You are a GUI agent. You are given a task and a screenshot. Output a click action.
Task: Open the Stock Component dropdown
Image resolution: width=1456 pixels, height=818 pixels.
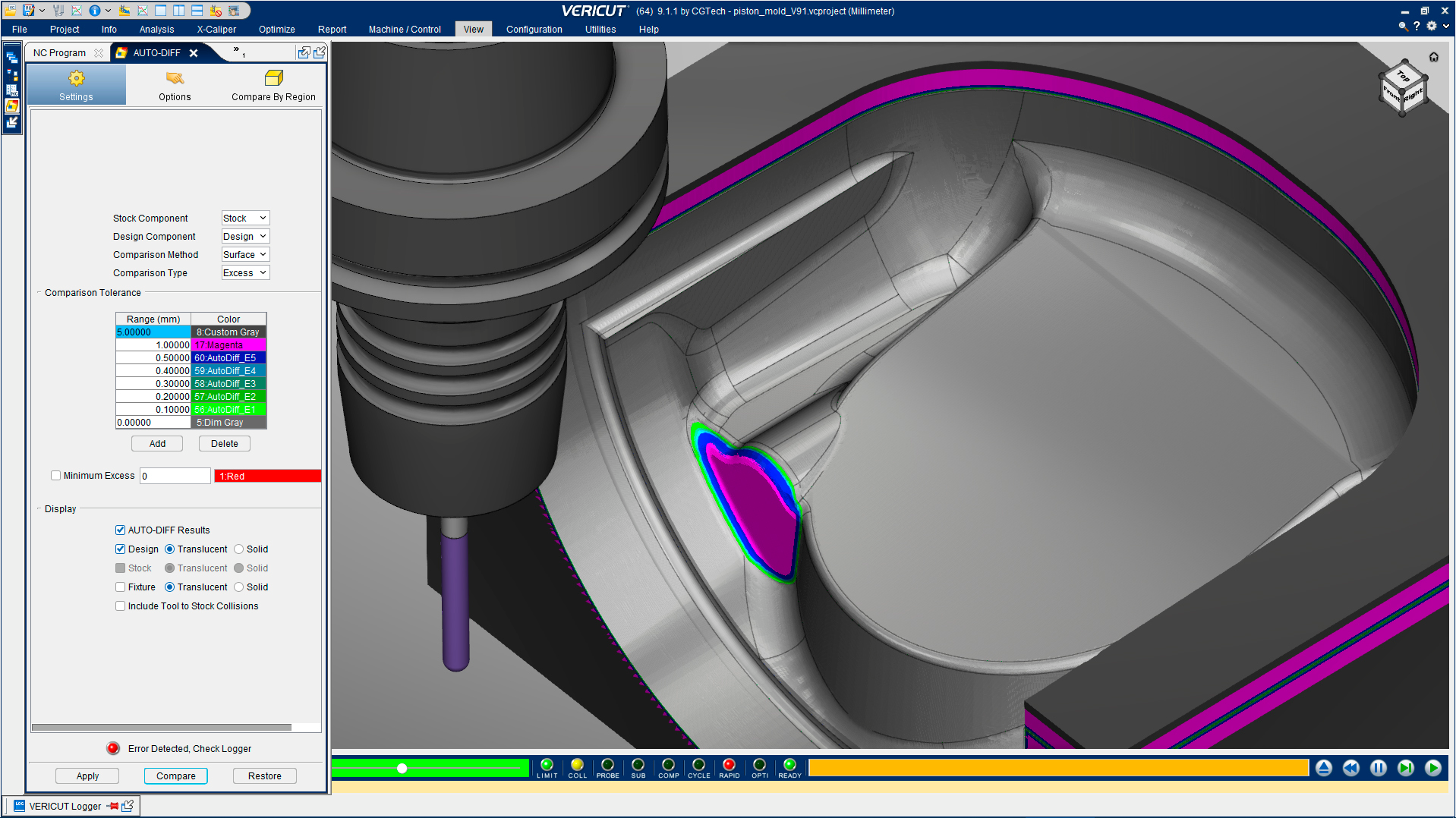(245, 219)
